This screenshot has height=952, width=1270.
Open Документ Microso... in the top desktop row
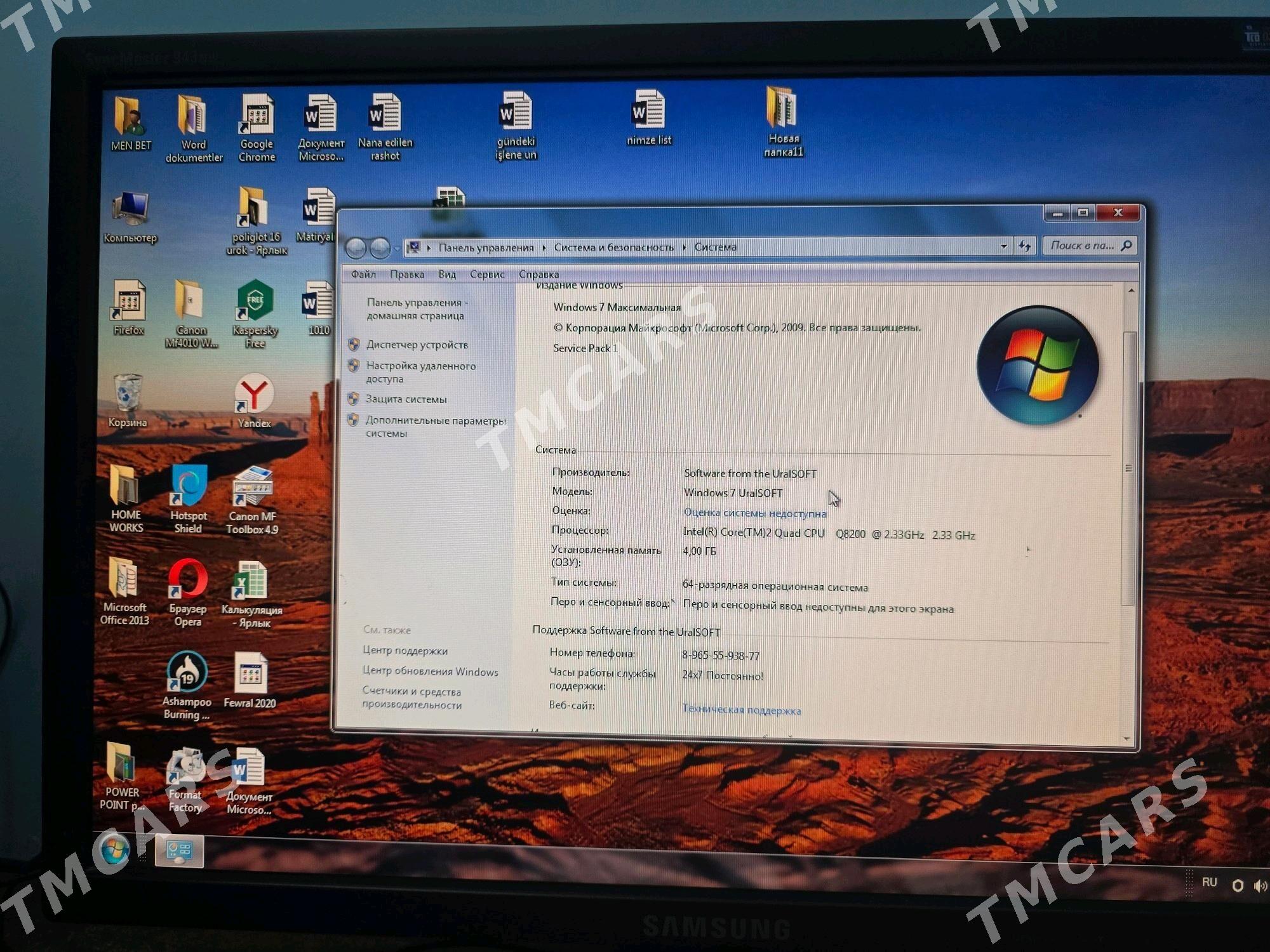pos(321,127)
